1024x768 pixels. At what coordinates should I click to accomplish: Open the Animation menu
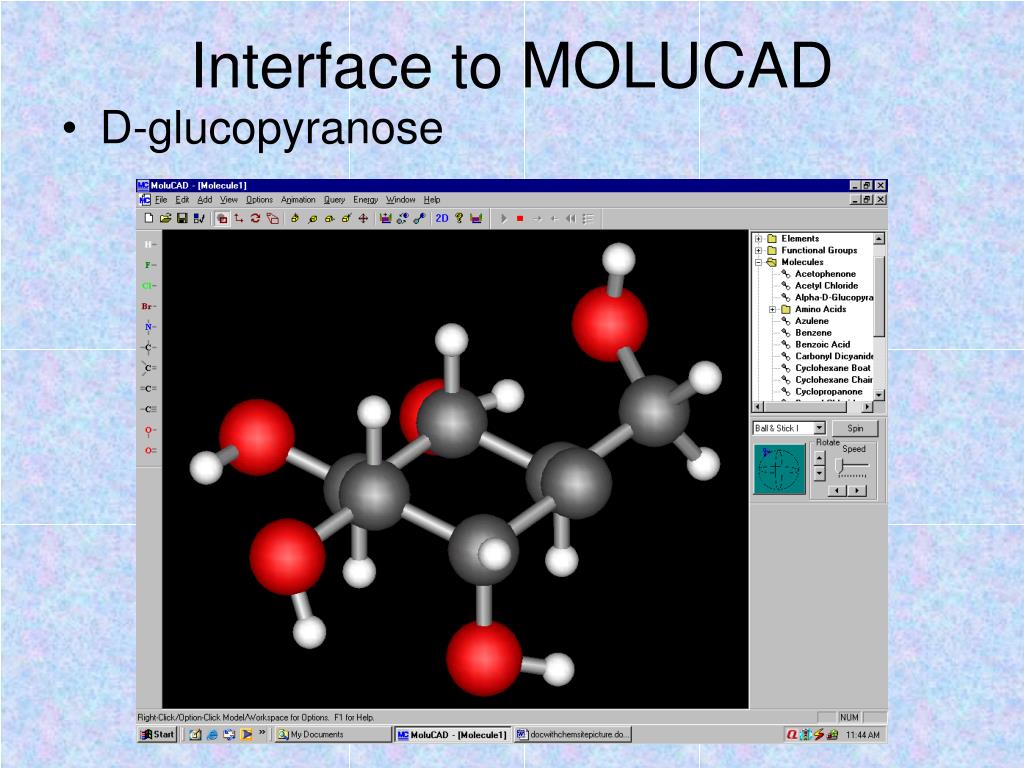point(298,200)
